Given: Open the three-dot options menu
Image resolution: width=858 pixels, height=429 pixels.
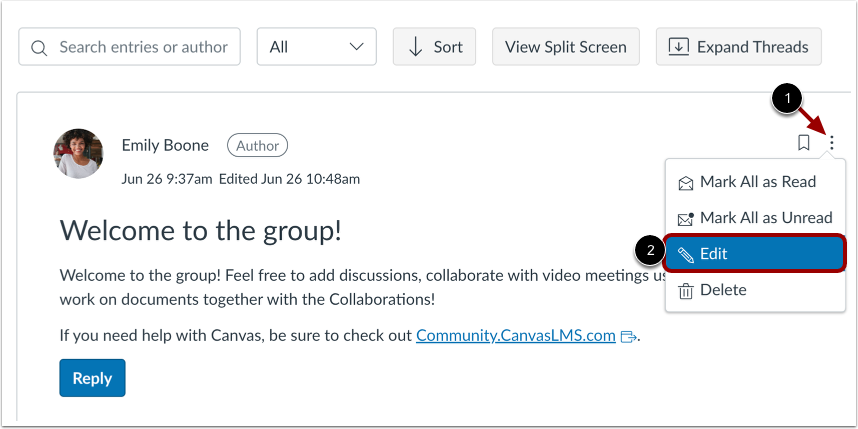Looking at the screenshot, I should [831, 143].
